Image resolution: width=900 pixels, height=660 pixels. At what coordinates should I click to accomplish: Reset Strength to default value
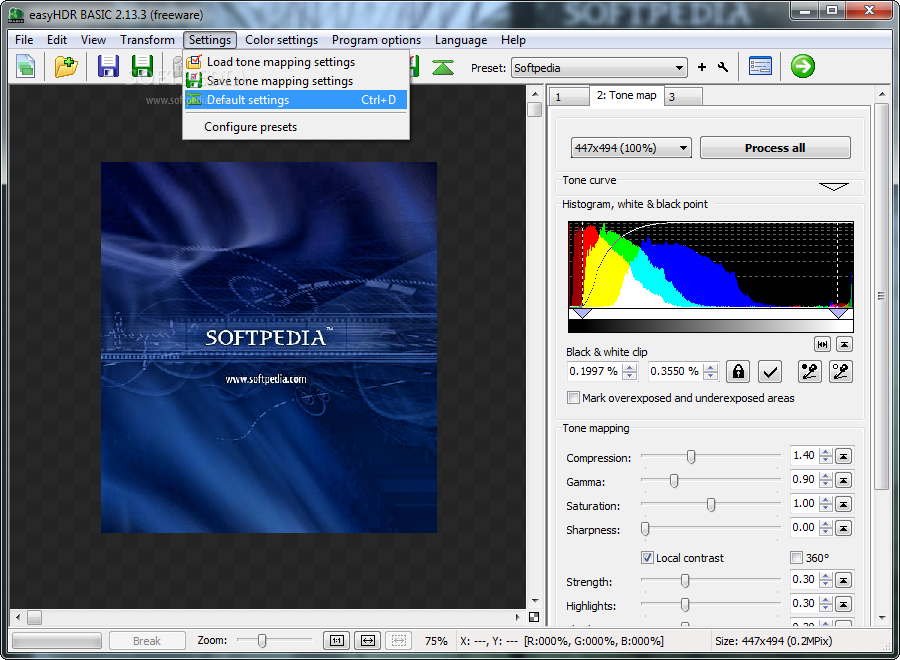(x=843, y=580)
